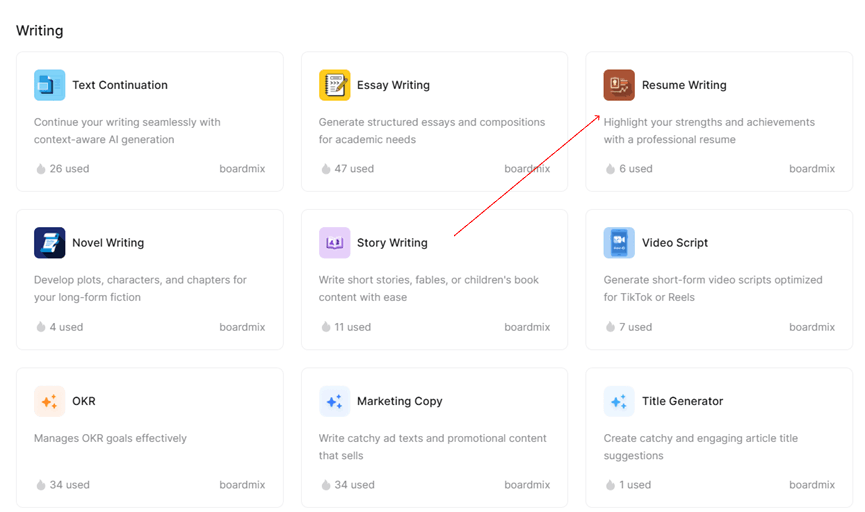Open the Novel Writing title
This screenshot has height=512, width=865.
click(108, 243)
